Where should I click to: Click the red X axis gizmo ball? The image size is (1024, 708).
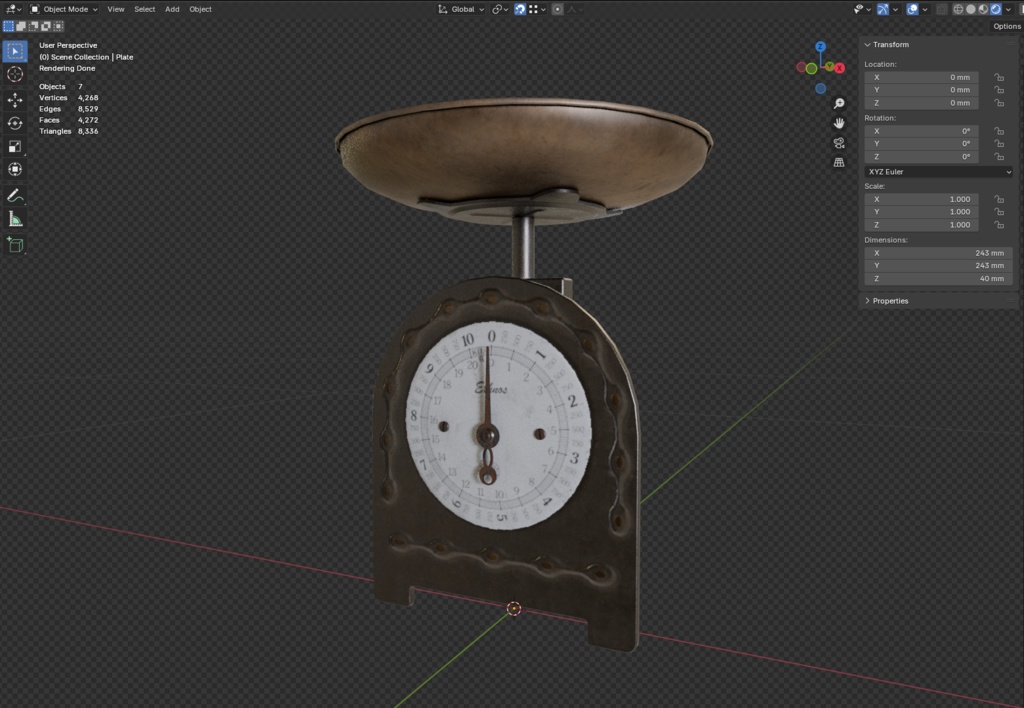point(840,67)
